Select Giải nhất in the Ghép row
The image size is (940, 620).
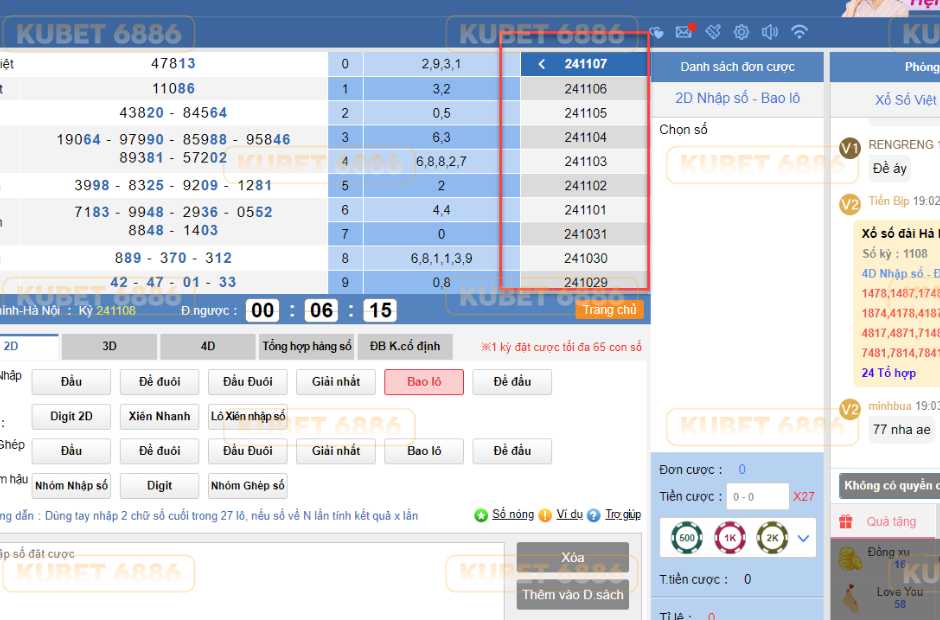coord(336,451)
